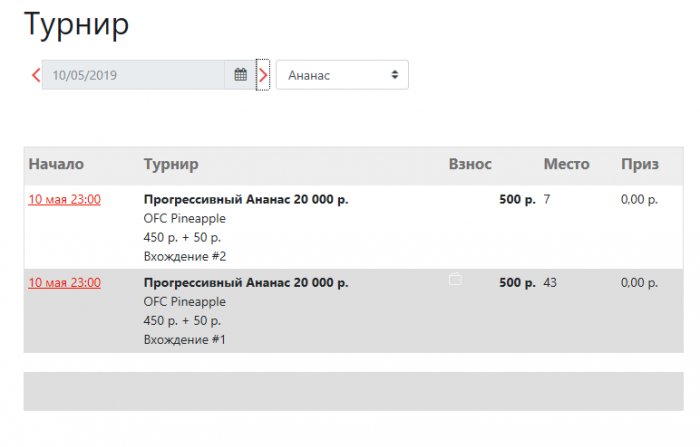This screenshot has width=700, height=447.
Task: Click the faint wallet icon in Вхождение #1 row
Action: 455,279
